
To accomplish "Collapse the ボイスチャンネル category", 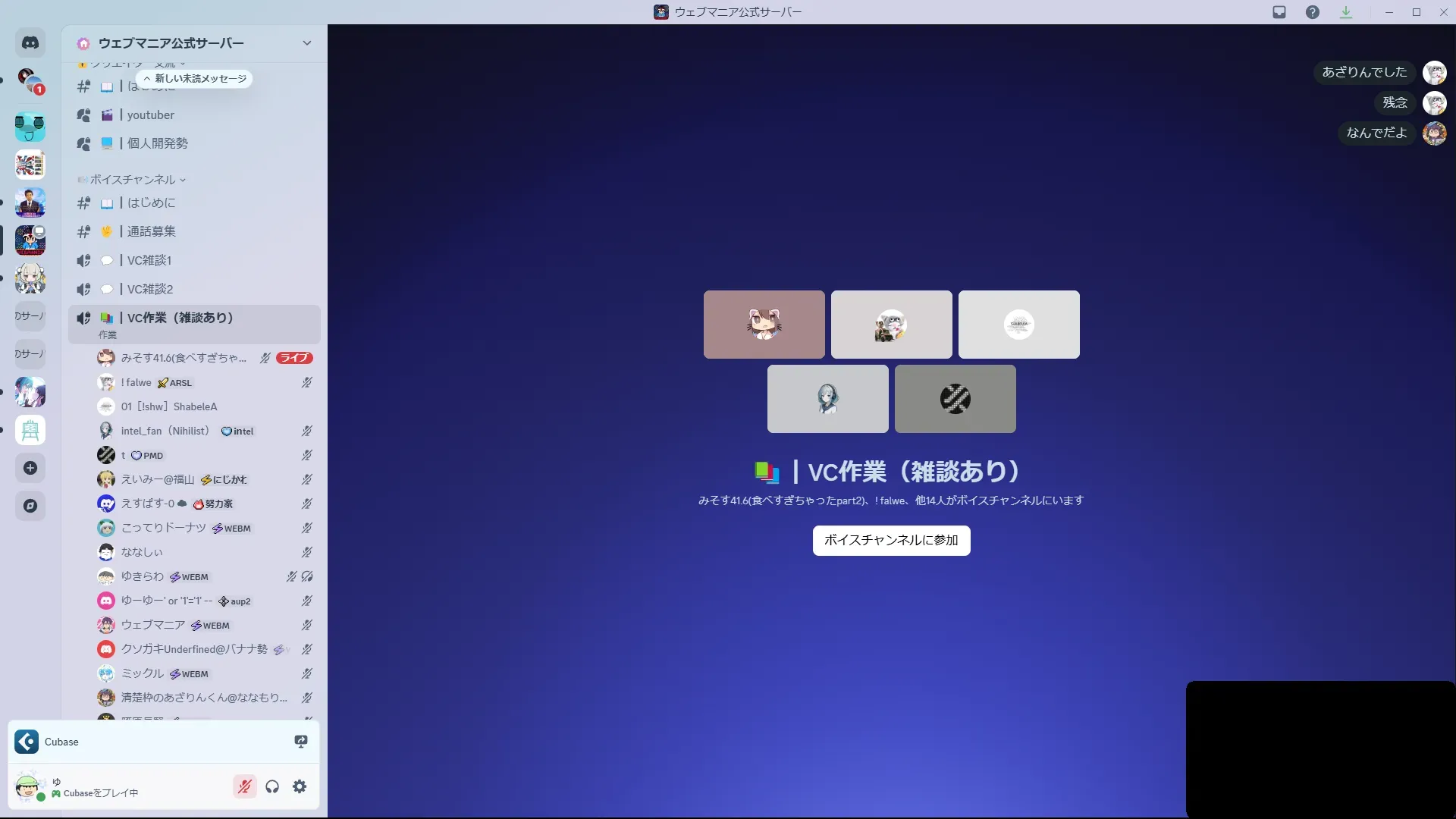I will (133, 180).
